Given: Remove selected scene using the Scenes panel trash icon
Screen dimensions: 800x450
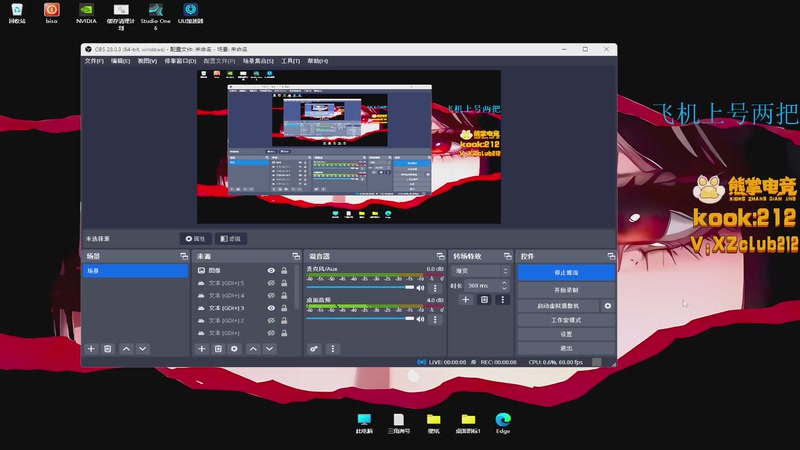Looking at the screenshot, I should click(x=108, y=348).
